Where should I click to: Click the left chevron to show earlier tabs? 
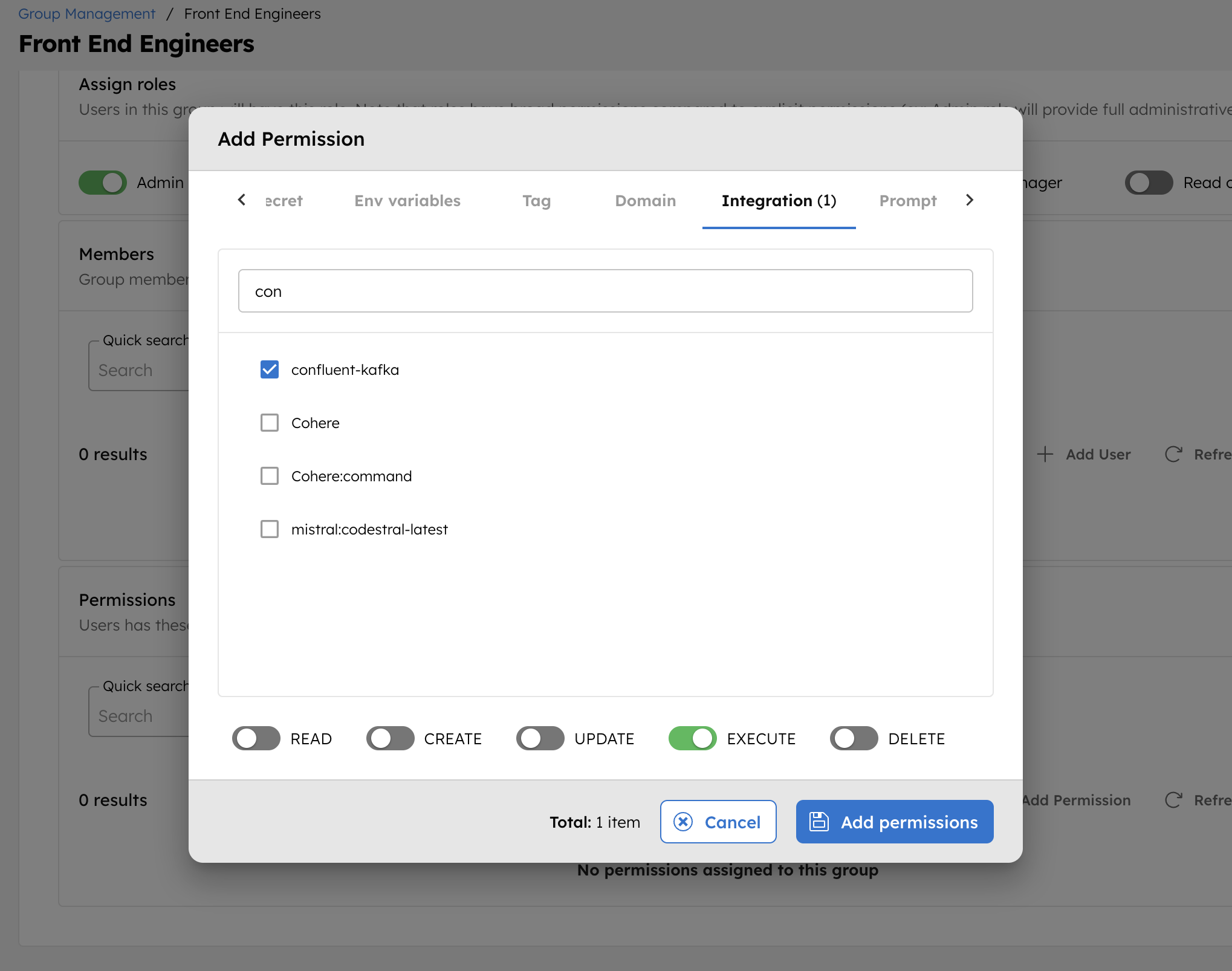242,200
